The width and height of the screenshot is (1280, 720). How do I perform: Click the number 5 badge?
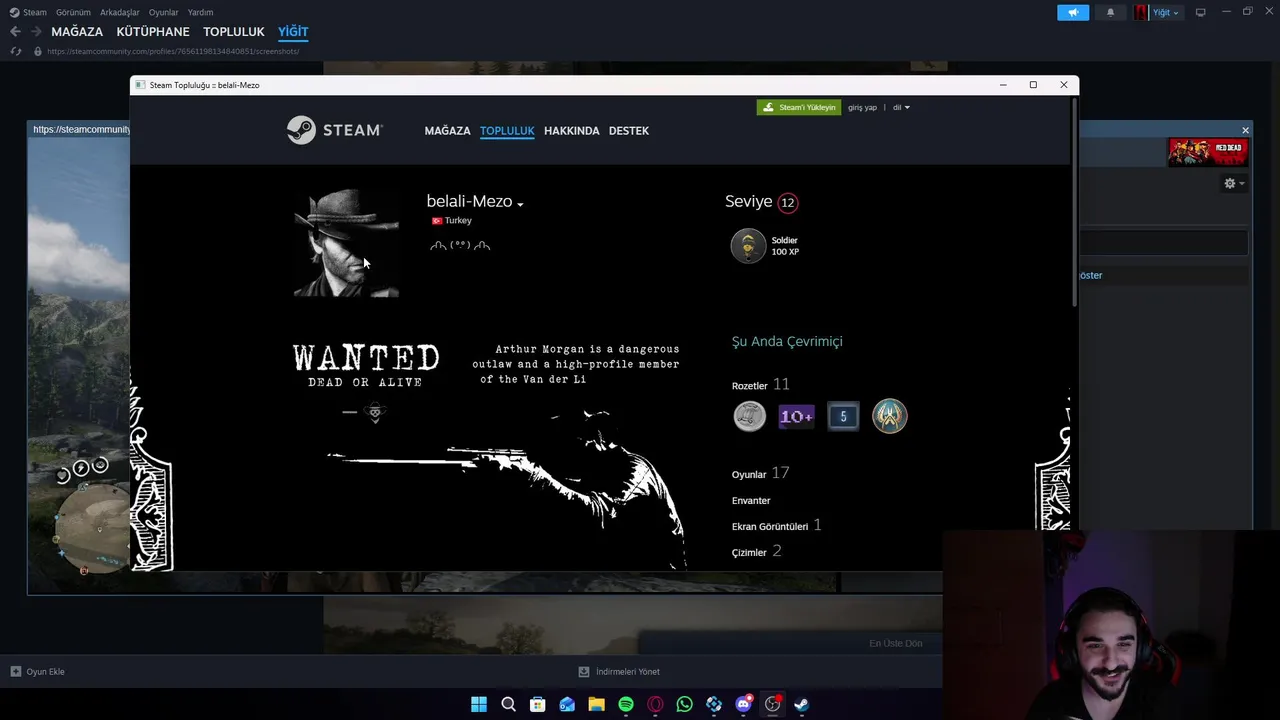pos(843,416)
